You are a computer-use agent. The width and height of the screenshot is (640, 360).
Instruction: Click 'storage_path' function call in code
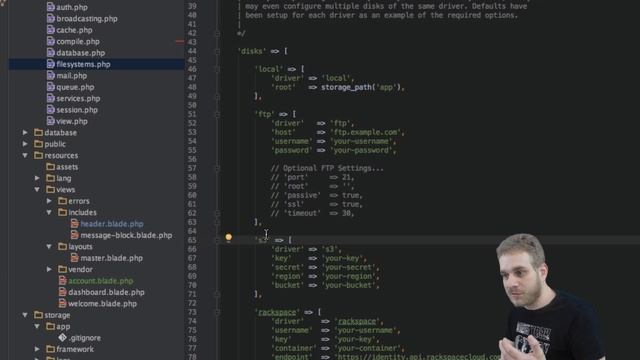pos(346,87)
